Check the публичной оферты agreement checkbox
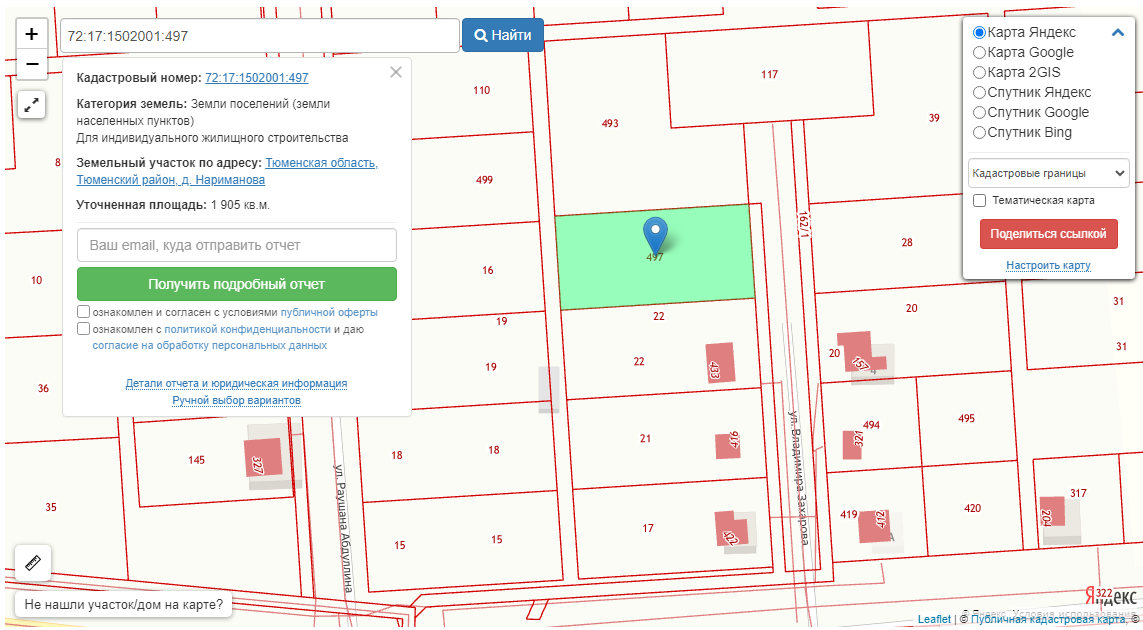The image size is (1143, 630). click(x=84, y=312)
